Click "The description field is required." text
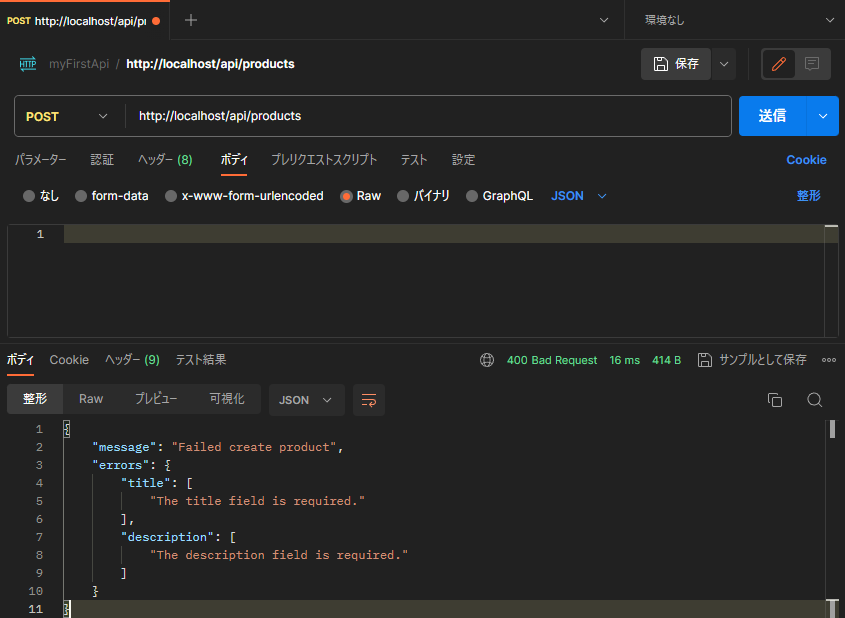 click(x=279, y=555)
